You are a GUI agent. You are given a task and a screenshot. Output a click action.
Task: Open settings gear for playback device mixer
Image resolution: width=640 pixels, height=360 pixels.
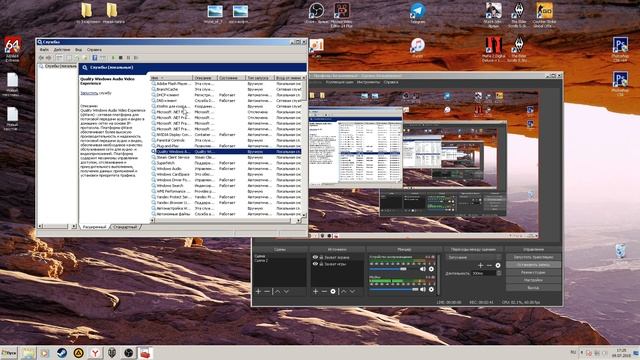click(x=431, y=269)
